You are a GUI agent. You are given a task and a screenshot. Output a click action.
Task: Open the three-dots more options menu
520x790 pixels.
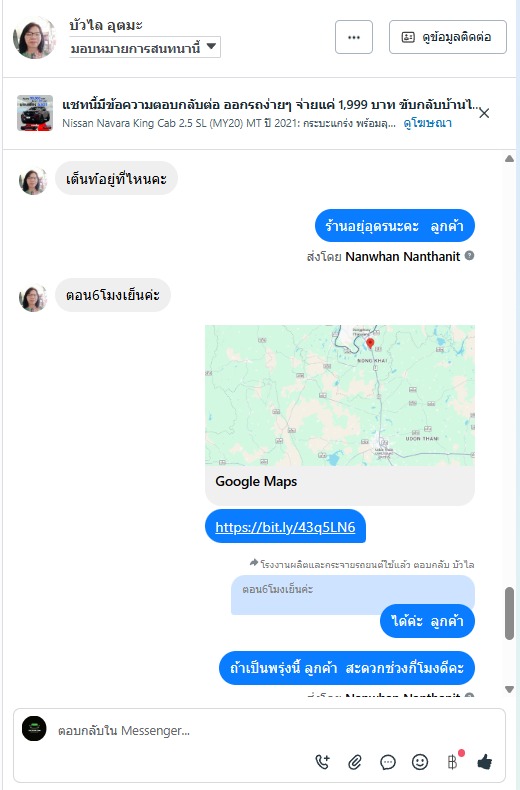click(354, 37)
